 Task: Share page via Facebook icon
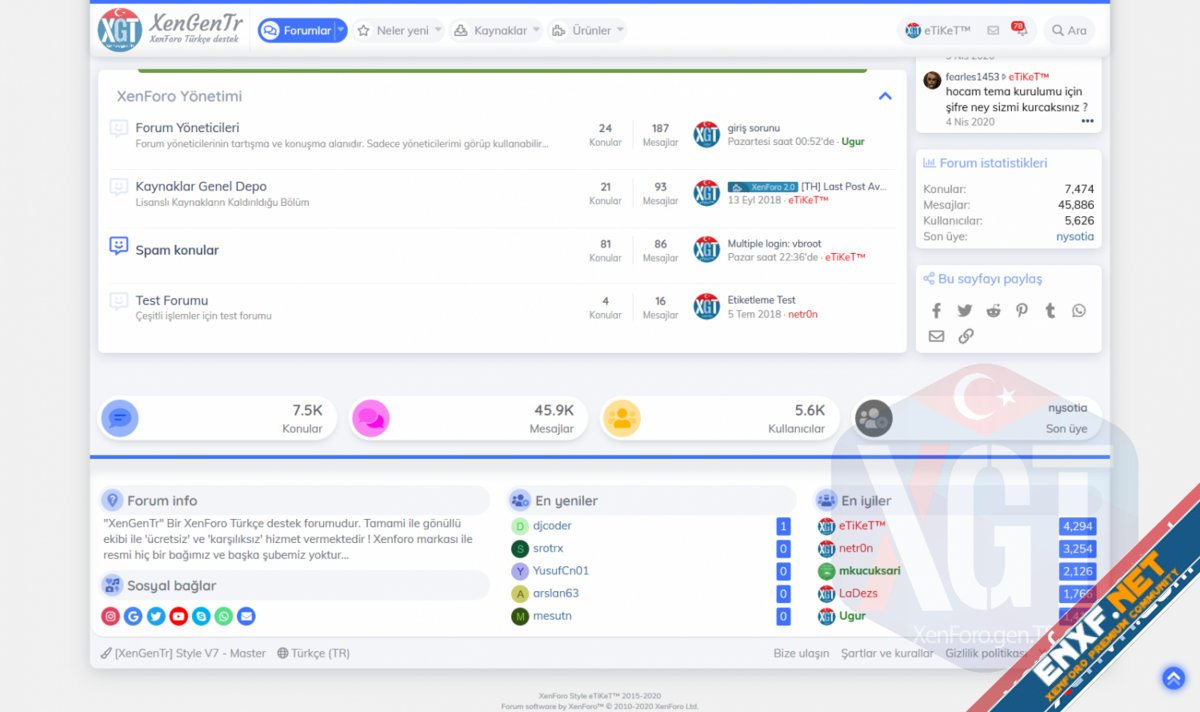coord(936,311)
